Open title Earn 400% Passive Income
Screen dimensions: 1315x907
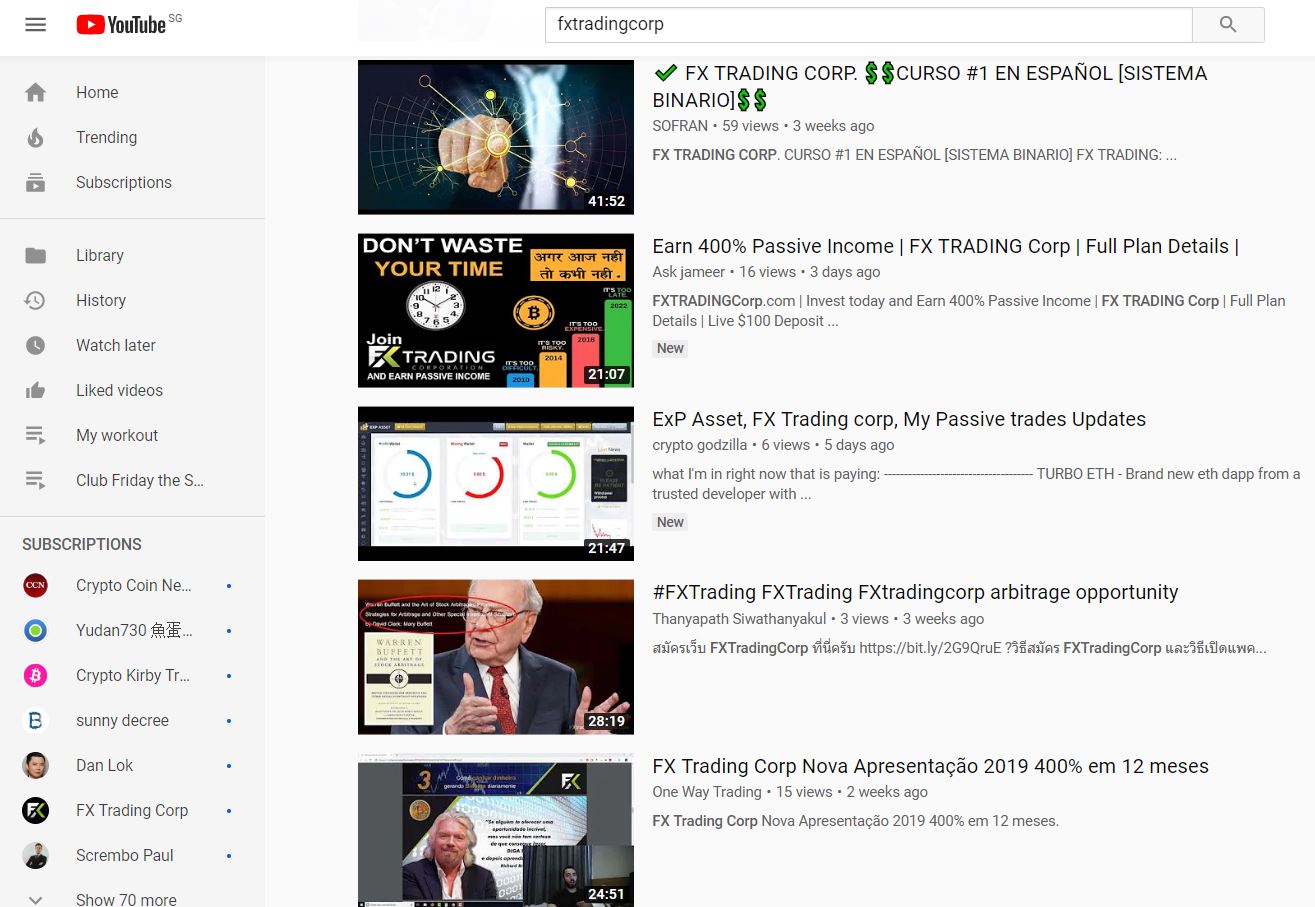(946, 246)
